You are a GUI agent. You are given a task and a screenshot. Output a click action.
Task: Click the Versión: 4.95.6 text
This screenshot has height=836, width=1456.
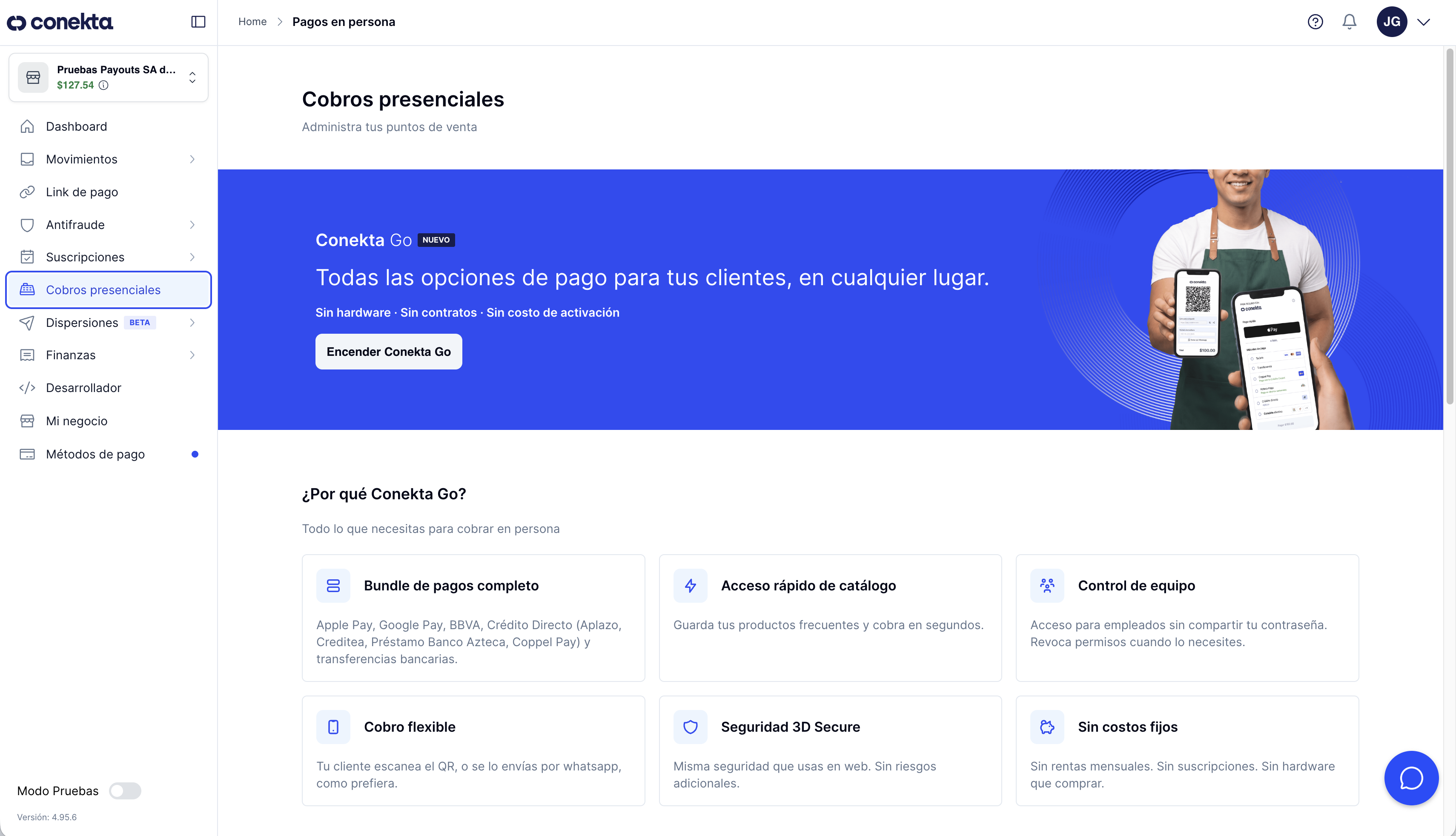click(x=46, y=817)
